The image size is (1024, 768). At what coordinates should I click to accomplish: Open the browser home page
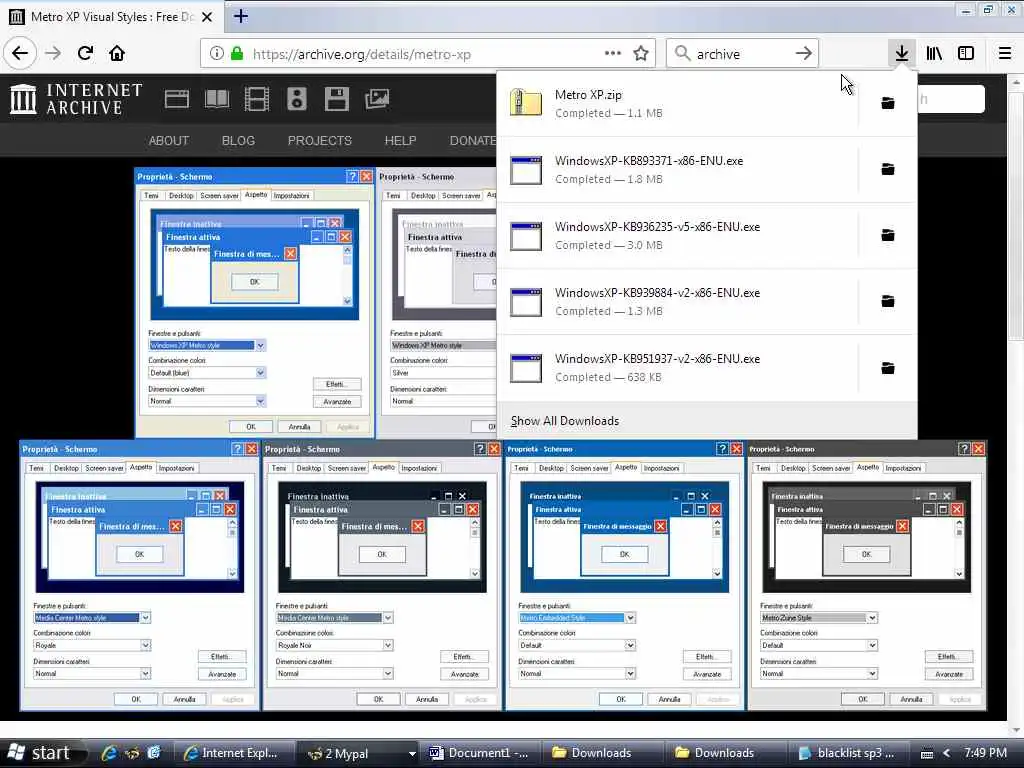coord(117,54)
